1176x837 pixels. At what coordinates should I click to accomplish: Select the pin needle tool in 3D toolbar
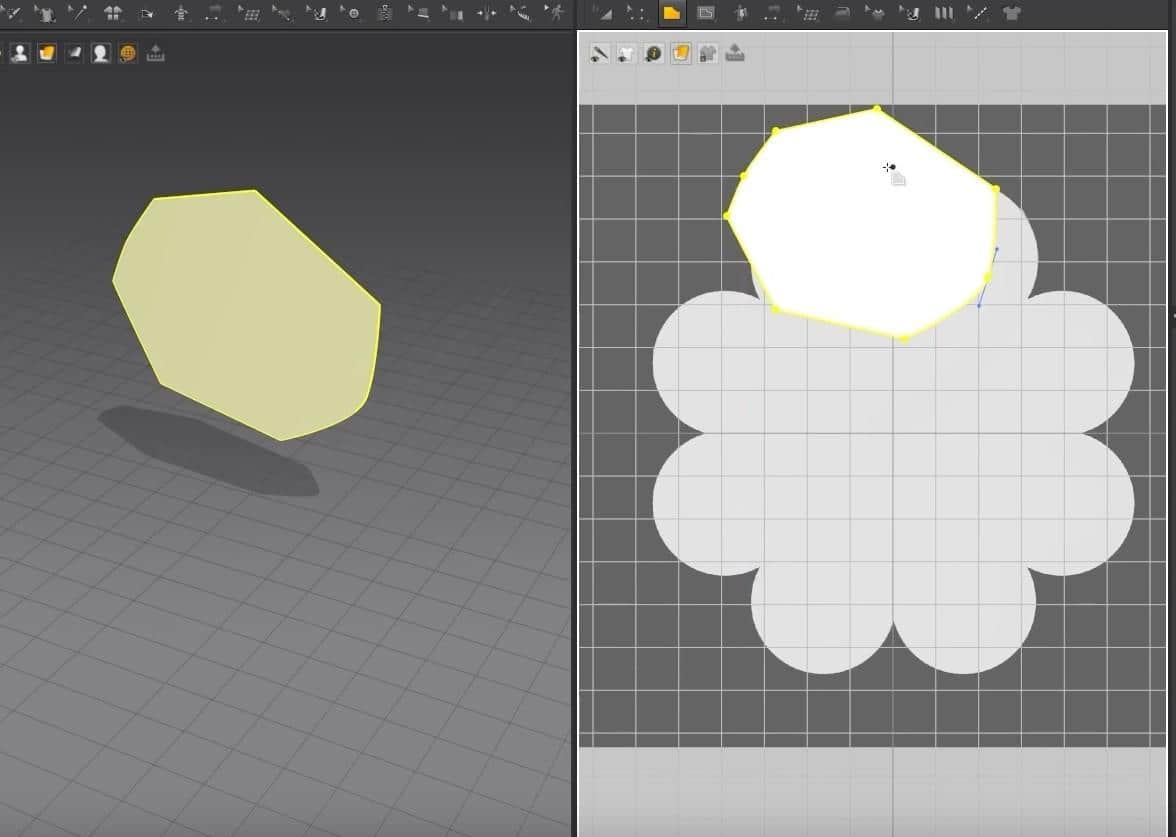[78, 13]
